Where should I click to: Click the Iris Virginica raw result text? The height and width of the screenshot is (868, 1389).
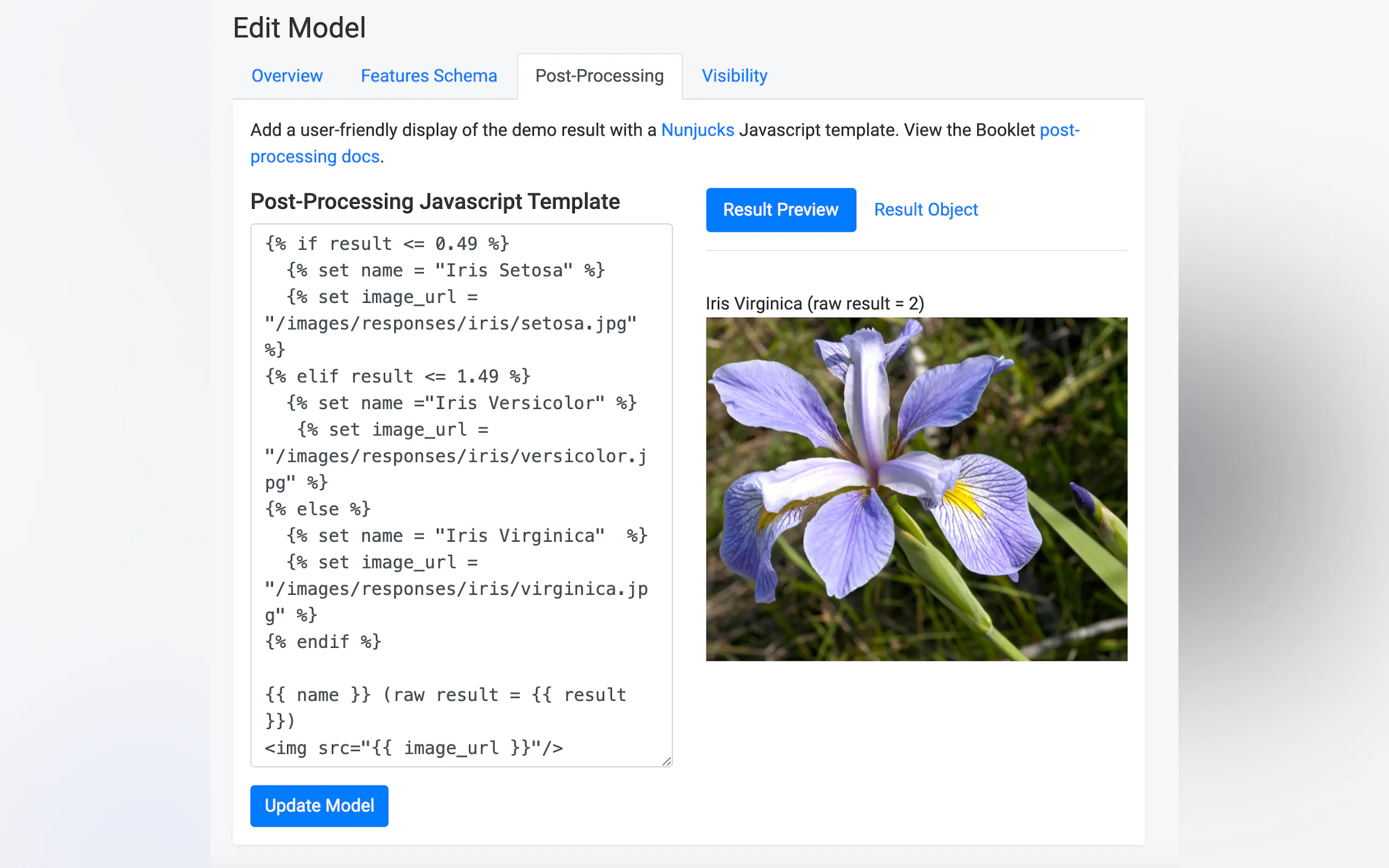coord(814,303)
